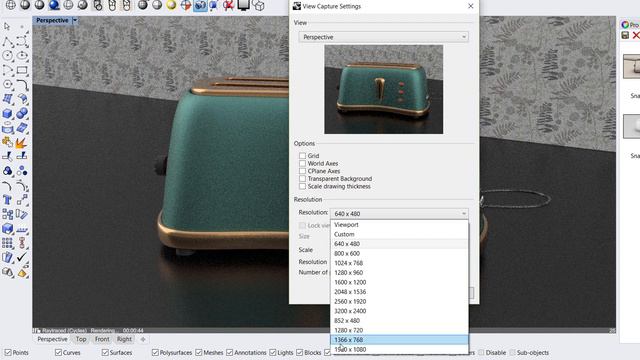Toggle the Surfaces selection filter
The width and height of the screenshot is (640, 360).
point(105,352)
